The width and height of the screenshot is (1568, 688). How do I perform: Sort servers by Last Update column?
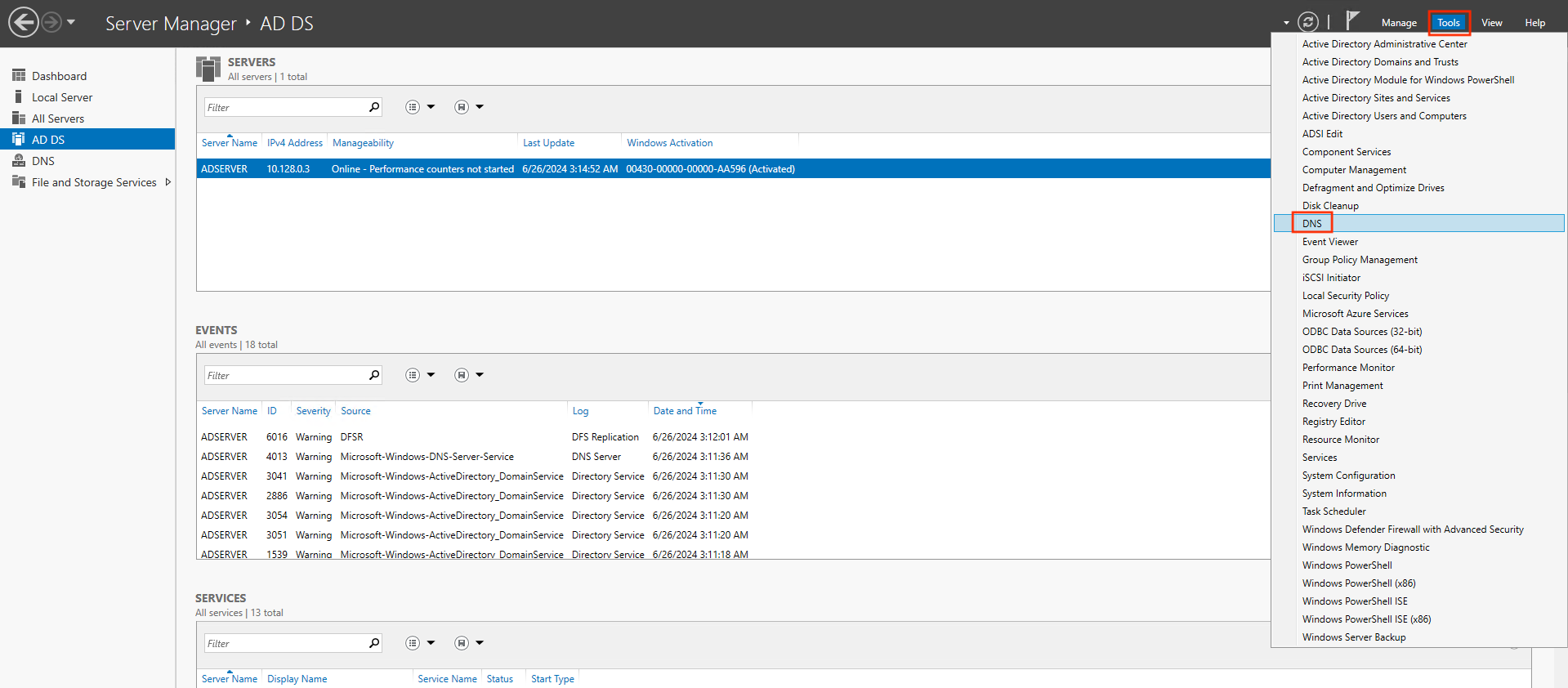tap(548, 143)
